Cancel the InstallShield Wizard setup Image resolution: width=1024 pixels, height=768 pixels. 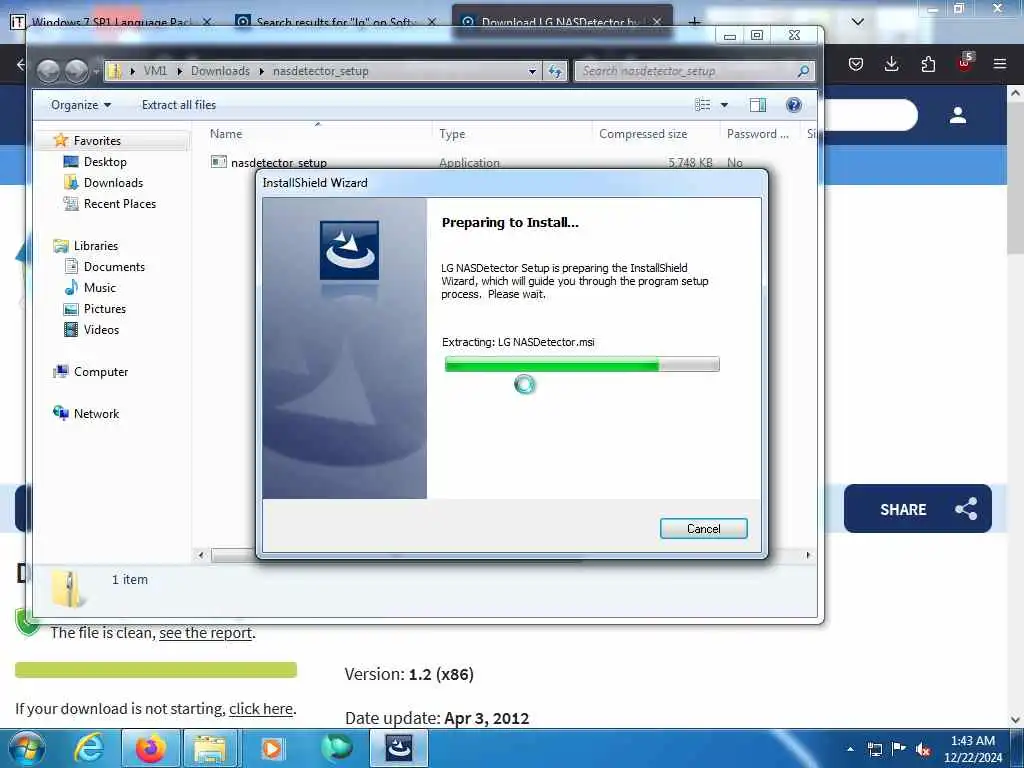point(703,528)
